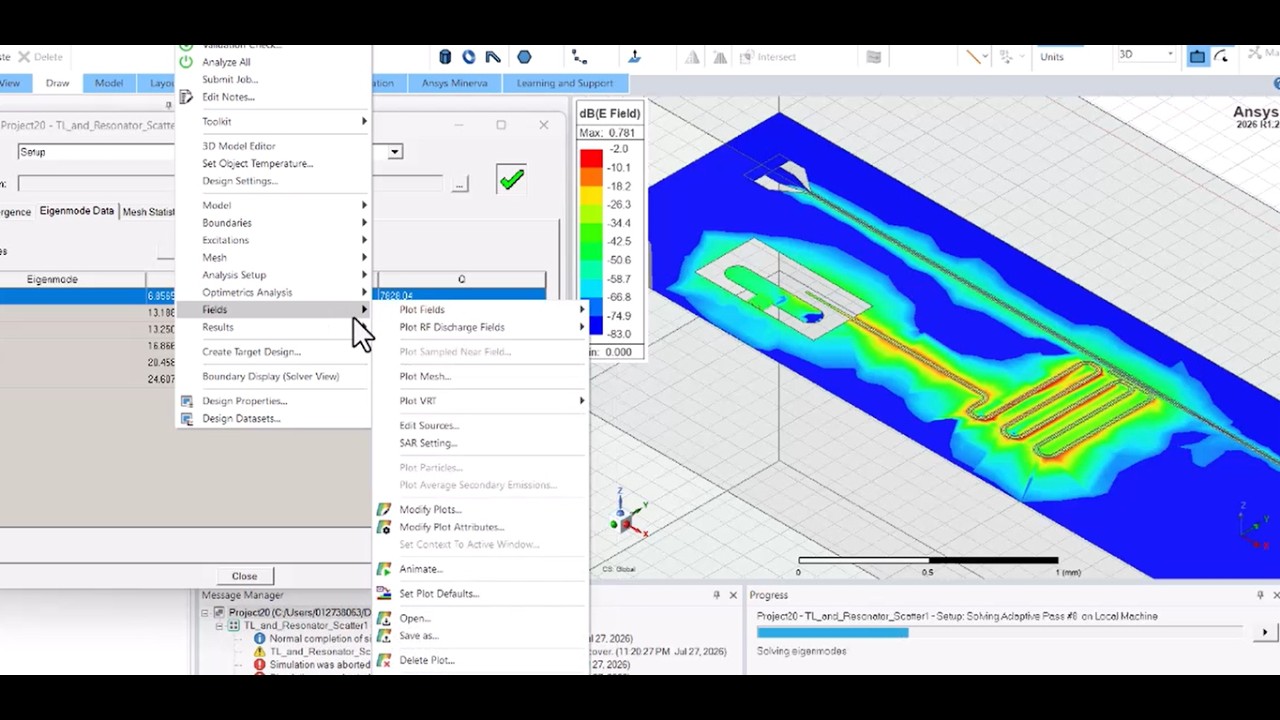Choose Set Object Temperature menu item

coord(257,163)
